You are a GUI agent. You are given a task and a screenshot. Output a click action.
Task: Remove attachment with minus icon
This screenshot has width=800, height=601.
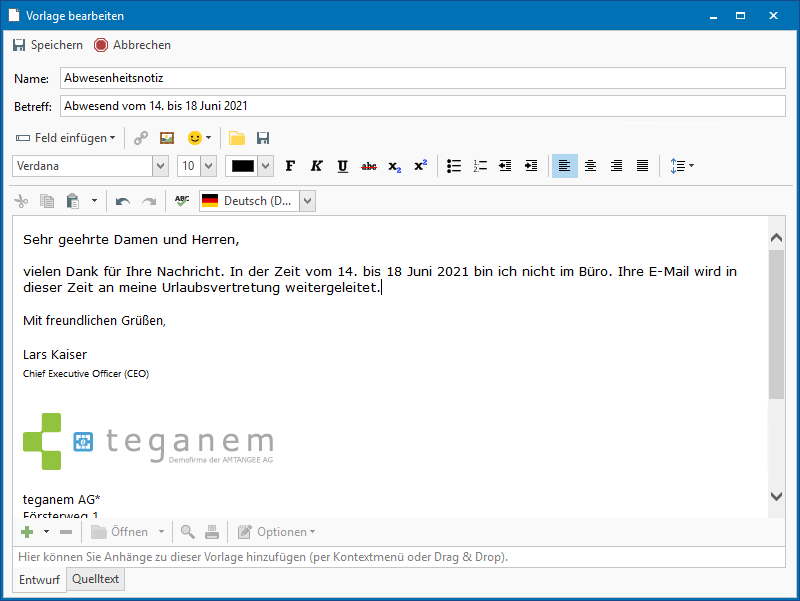coord(66,532)
